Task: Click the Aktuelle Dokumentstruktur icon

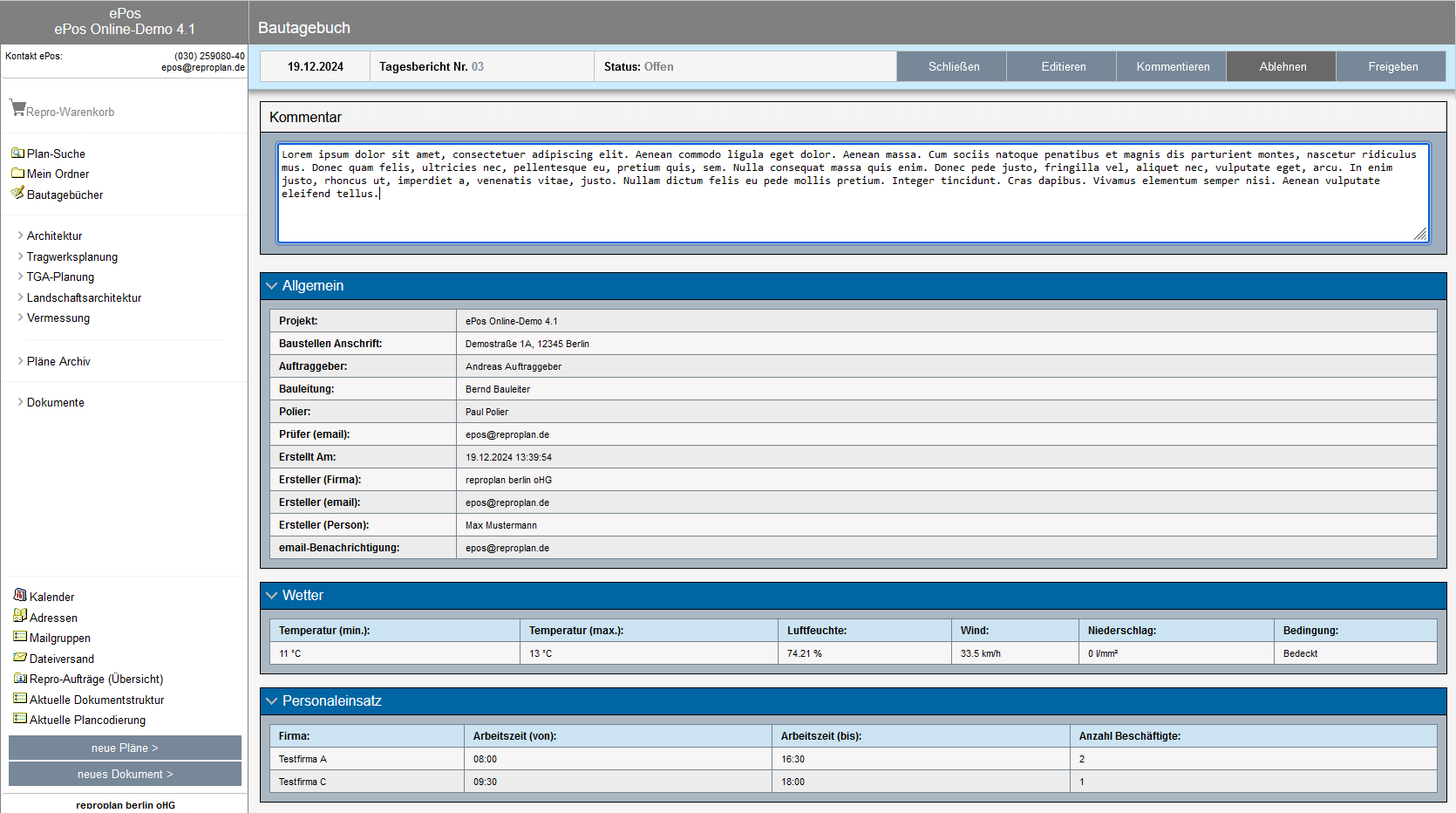Action: point(20,698)
